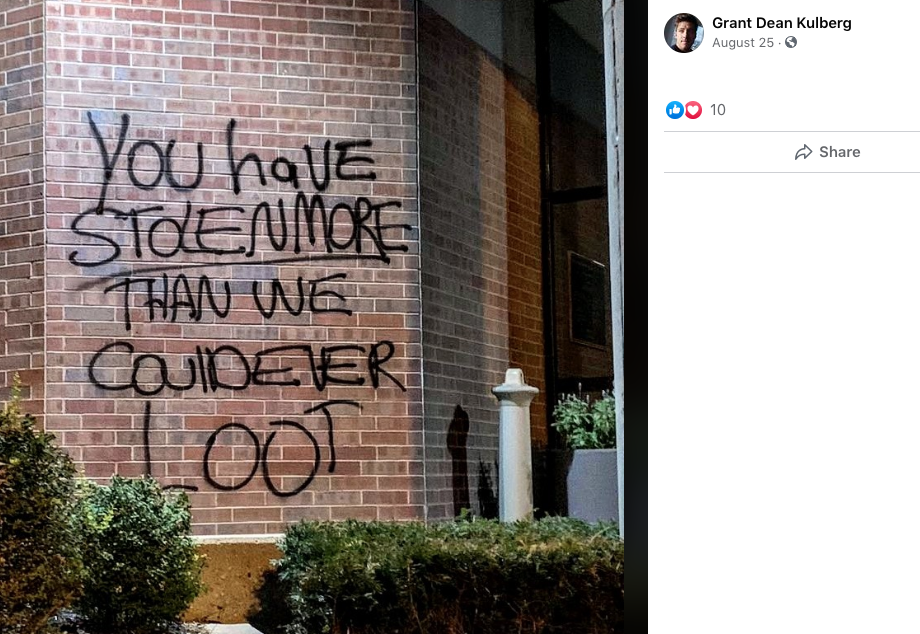The width and height of the screenshot is (920, 634).
Task: Click the curved arrow Share icon
Action: [803, 152]
